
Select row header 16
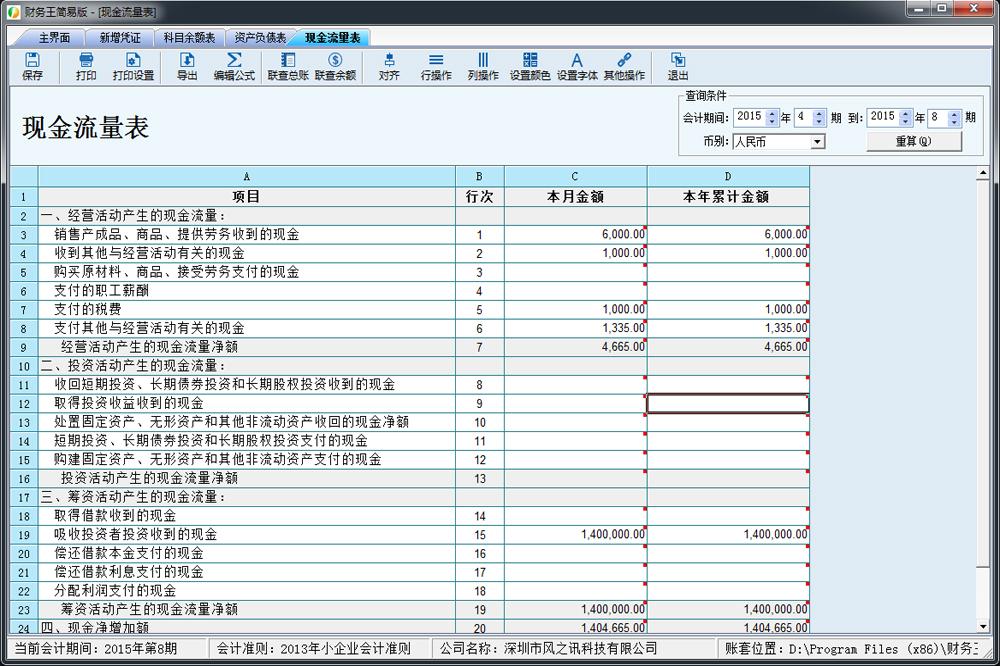click(24, 478)
